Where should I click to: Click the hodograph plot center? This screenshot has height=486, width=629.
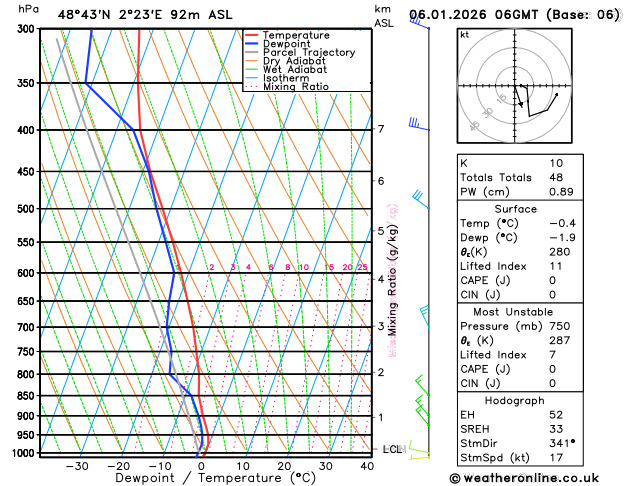(x=515, y=86)
